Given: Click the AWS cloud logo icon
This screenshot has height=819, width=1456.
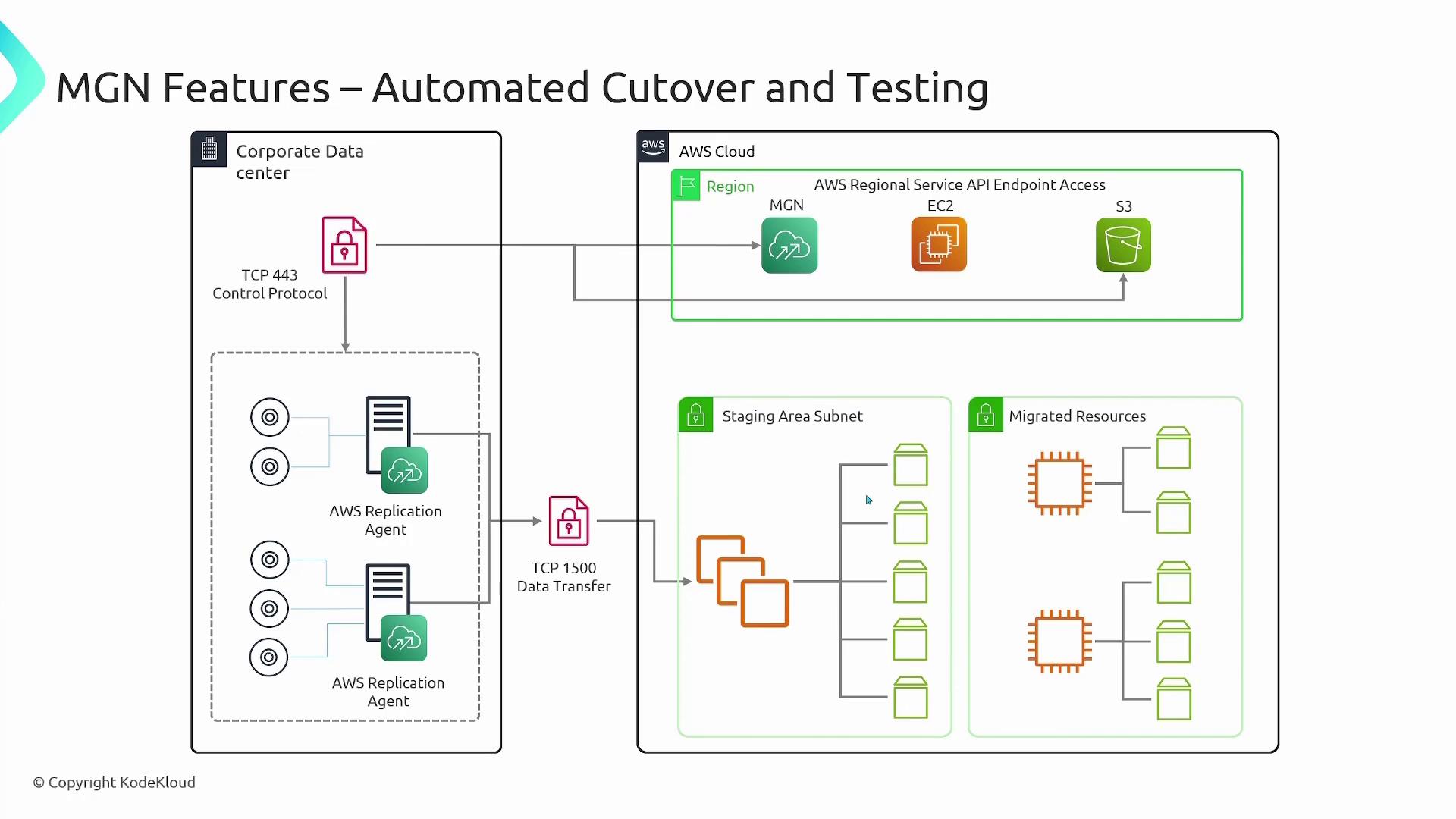Looking at the screenshot, I should point(653,147).
